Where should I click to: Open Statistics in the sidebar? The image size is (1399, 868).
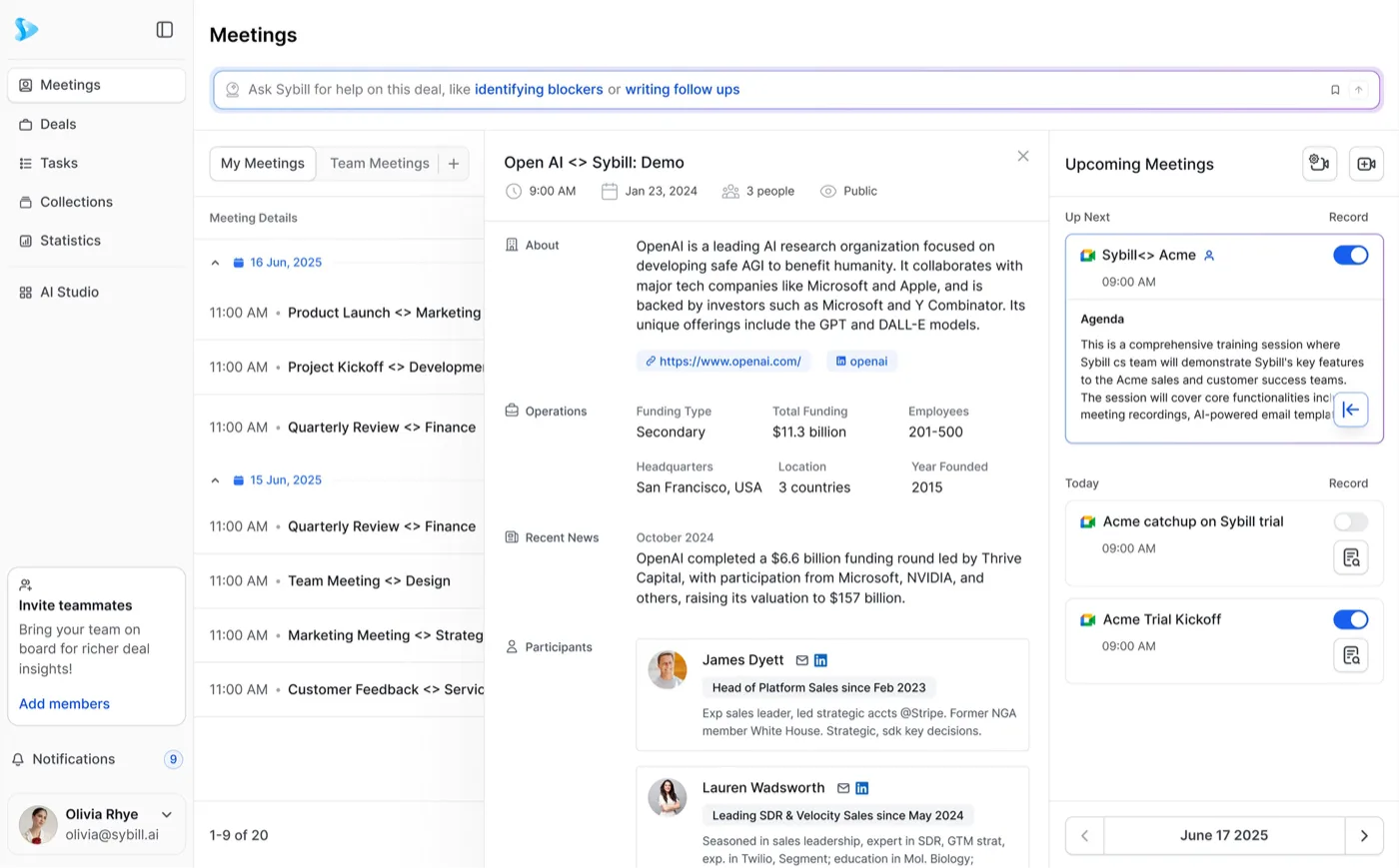pyautogui.click(x=97, y=241)
